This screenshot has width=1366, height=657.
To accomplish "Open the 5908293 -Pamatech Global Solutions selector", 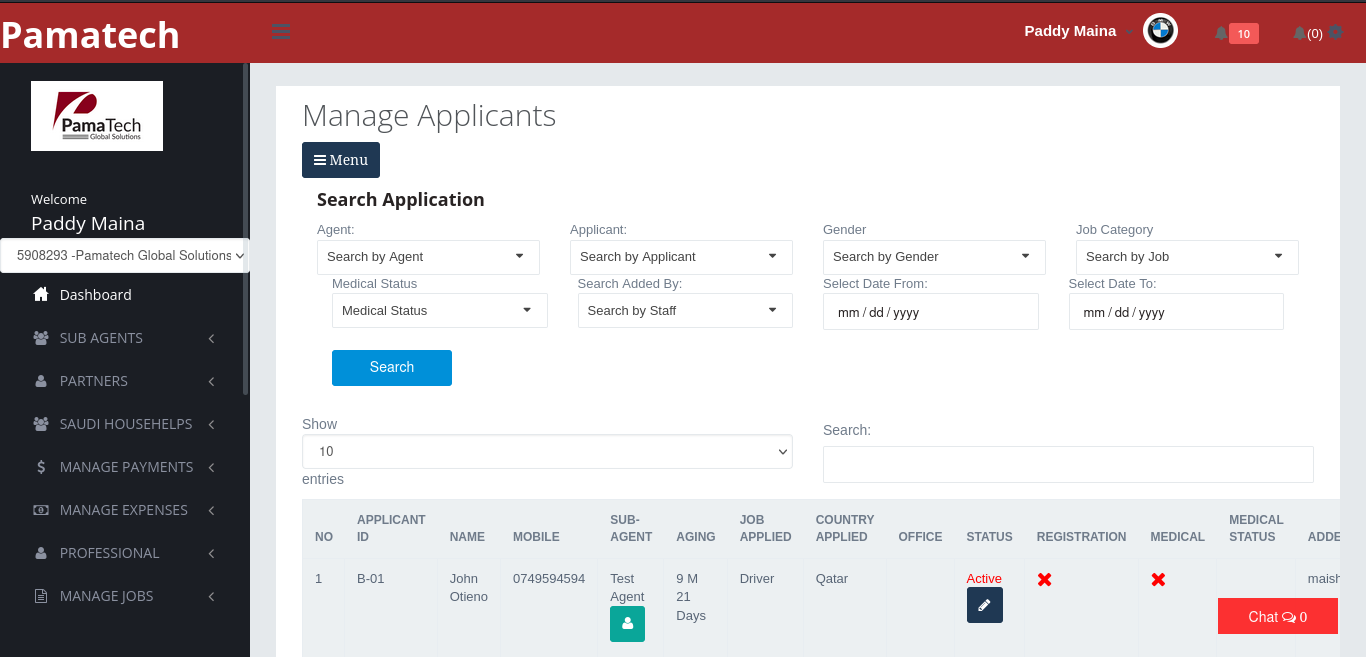I will coord(124,255).
